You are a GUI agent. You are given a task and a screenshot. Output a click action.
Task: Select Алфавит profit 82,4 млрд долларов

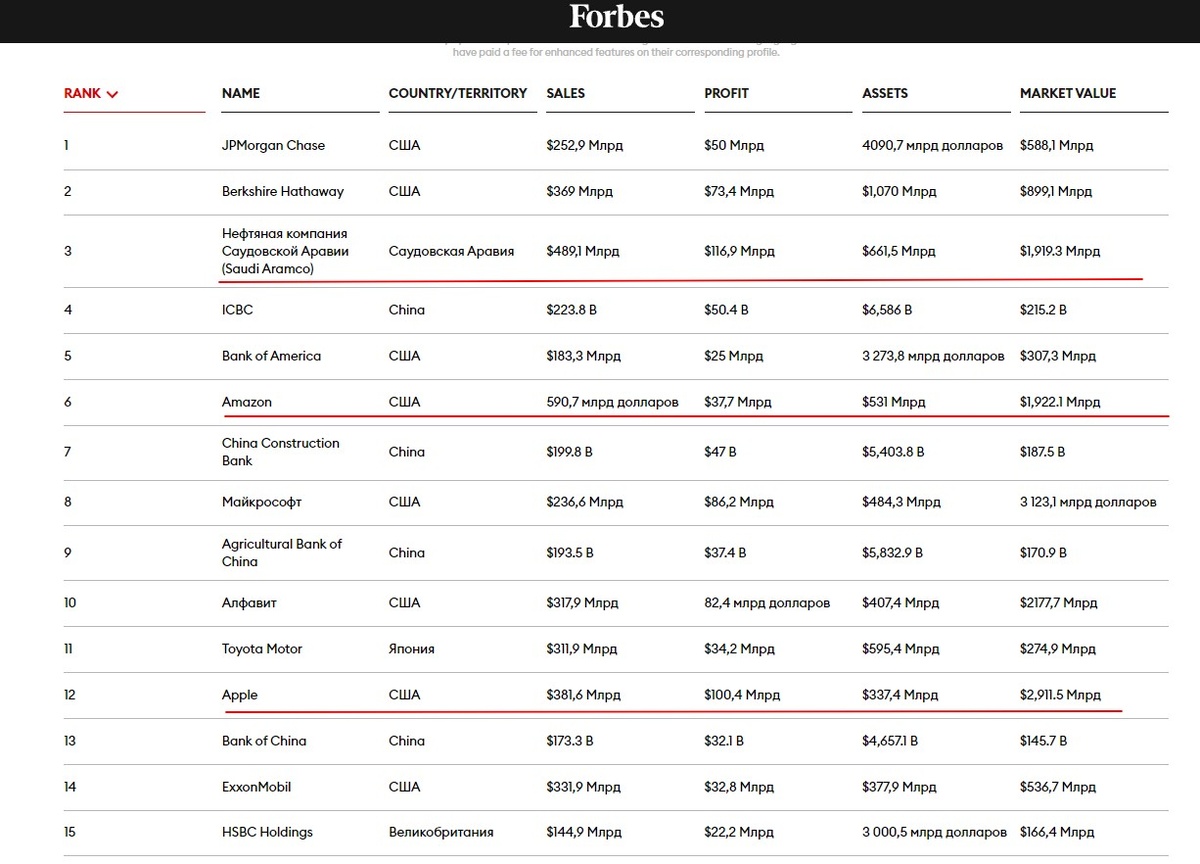(x=767, y=603)
